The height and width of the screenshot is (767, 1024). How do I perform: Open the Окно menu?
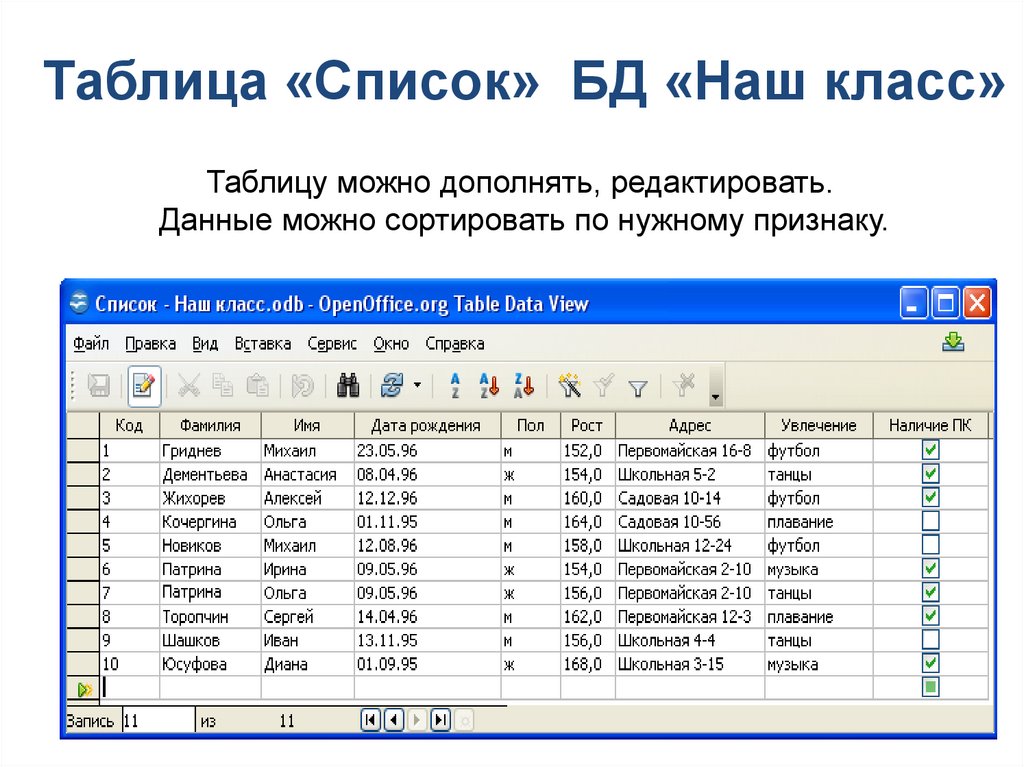[391, 344]
